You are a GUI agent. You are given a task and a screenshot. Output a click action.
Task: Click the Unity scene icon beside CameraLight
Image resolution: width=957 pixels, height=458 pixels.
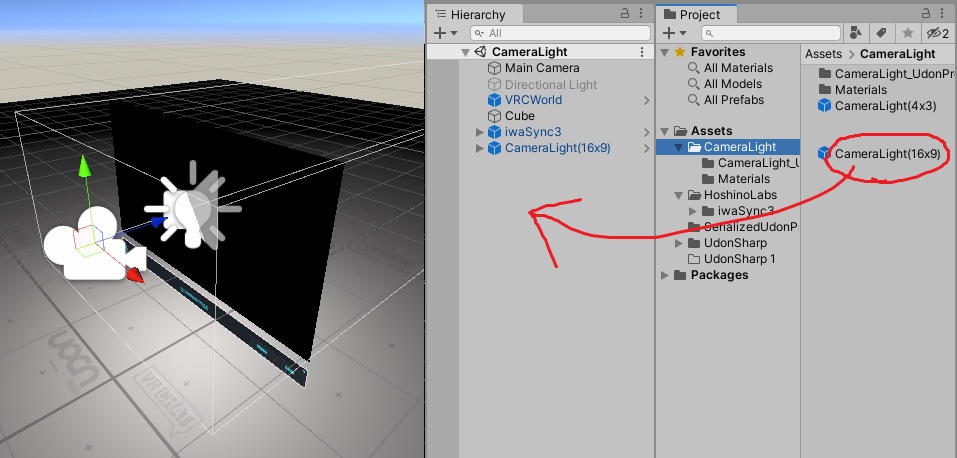tap(480, 52)
